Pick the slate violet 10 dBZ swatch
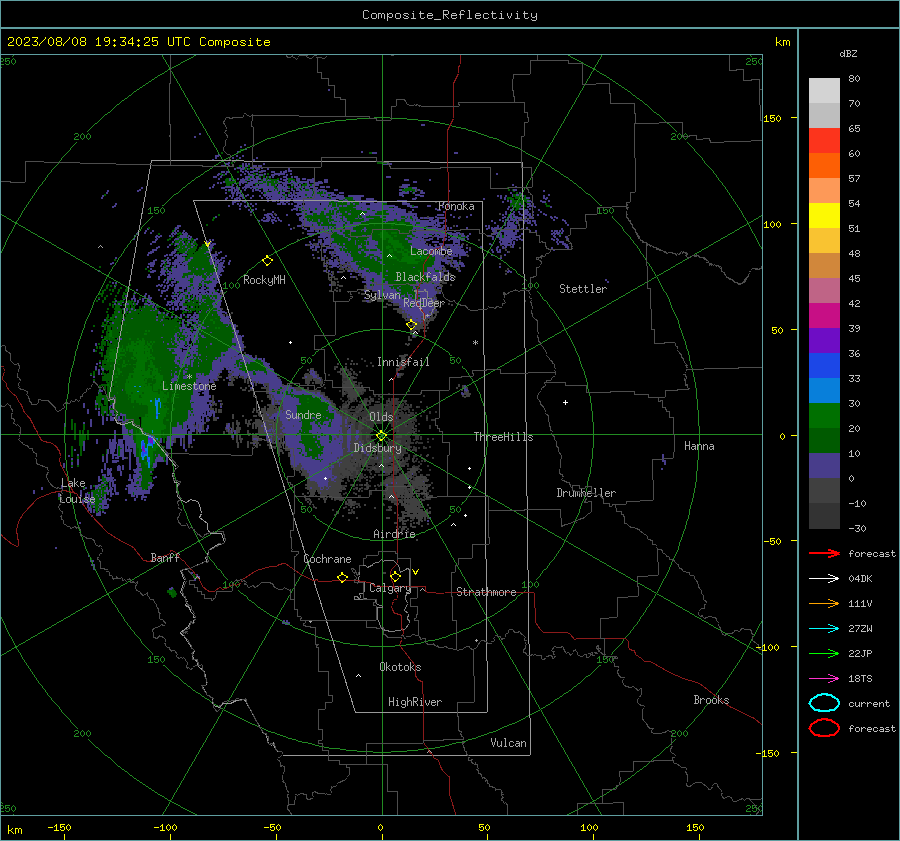Image resolution: width=900 pixels, height=841 pixels. click(x=824, y=466)
